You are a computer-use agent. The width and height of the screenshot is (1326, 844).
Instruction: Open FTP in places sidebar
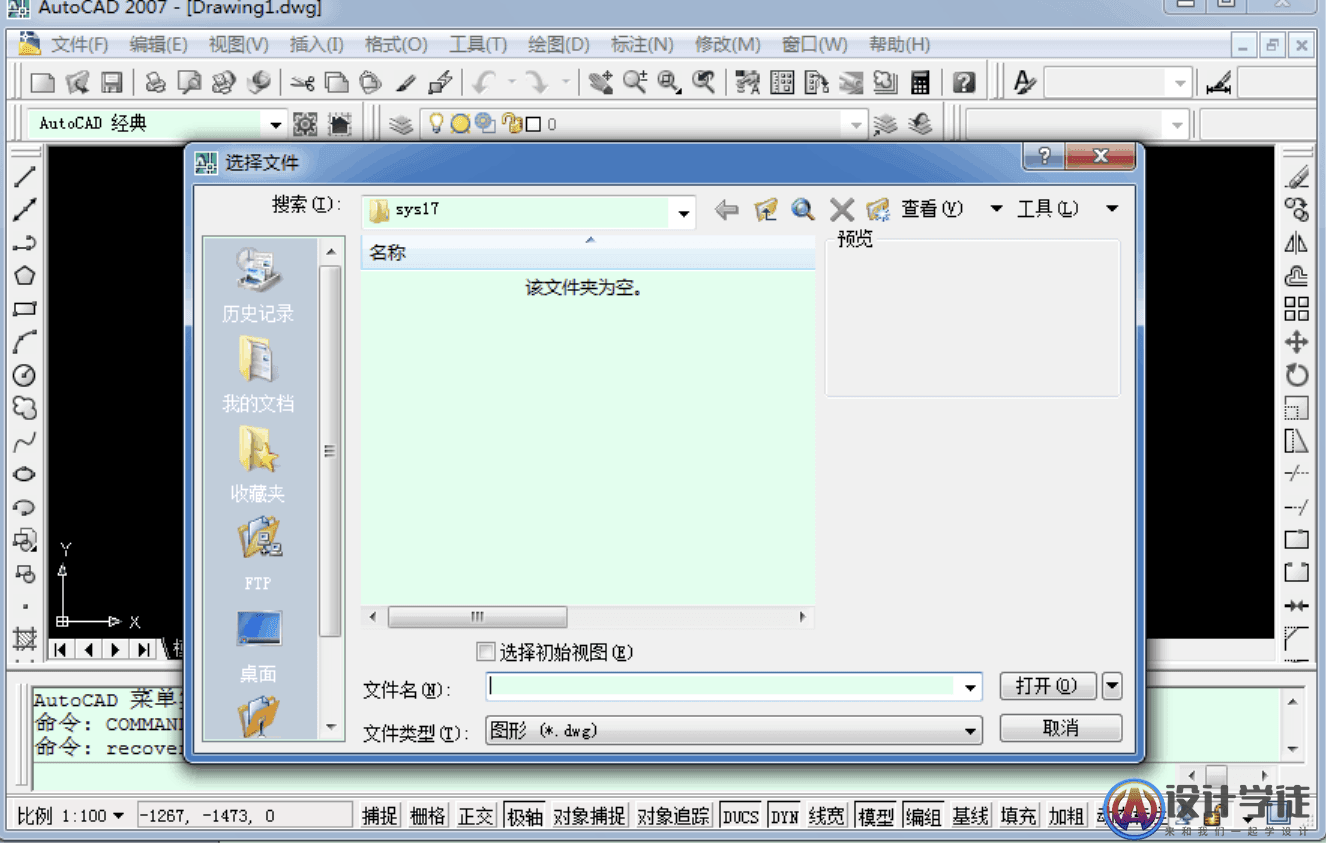pyautogui.click(x=258, y=554)
